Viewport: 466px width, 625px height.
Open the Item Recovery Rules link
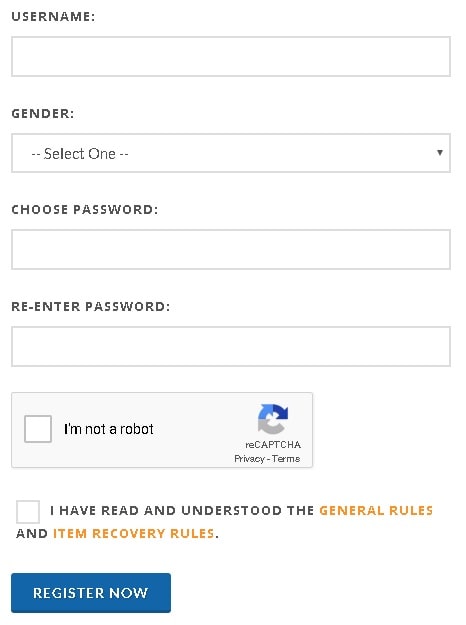tap(134, 533)
